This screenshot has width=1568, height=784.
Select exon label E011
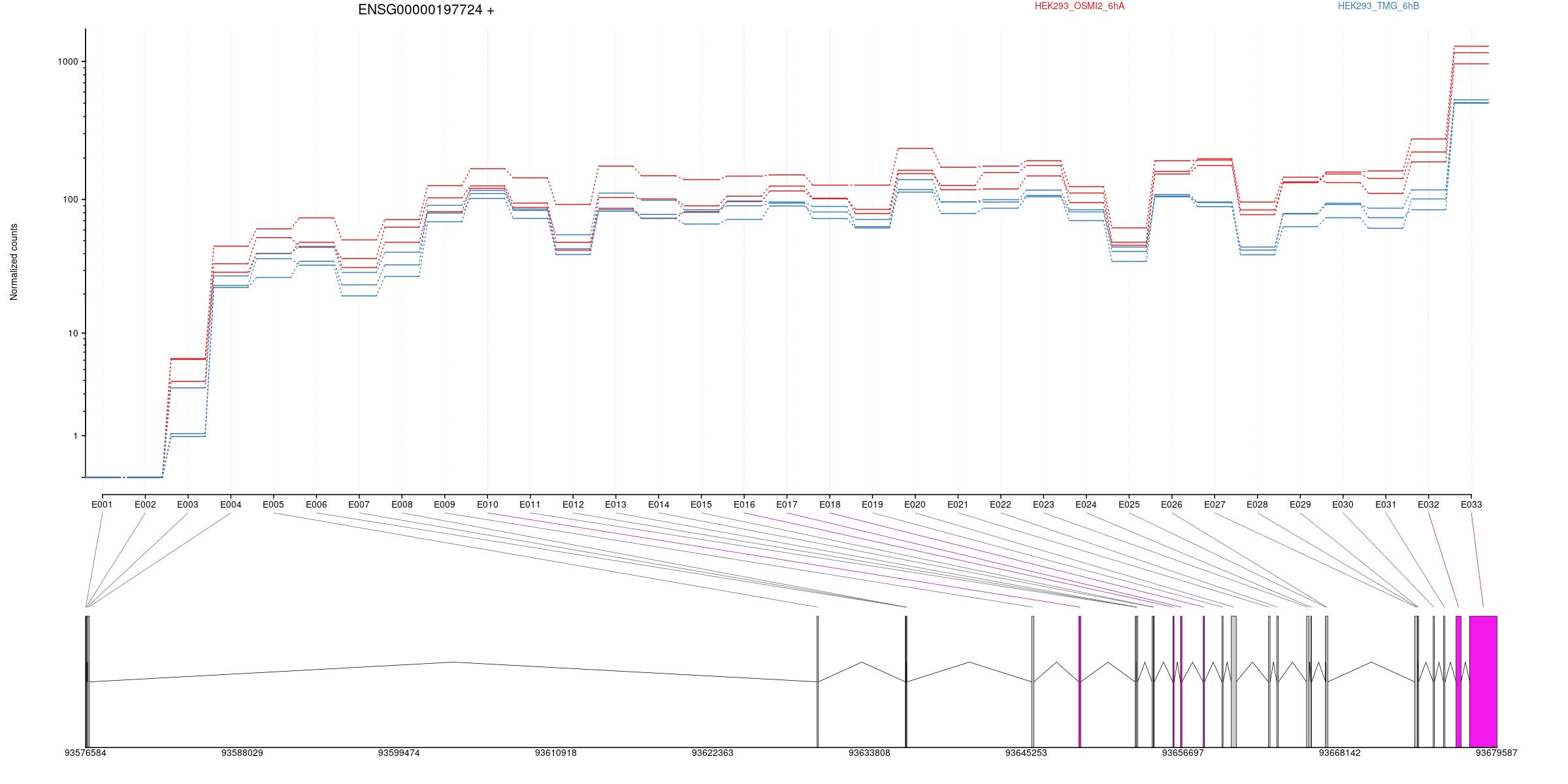[x=530, y=504]
